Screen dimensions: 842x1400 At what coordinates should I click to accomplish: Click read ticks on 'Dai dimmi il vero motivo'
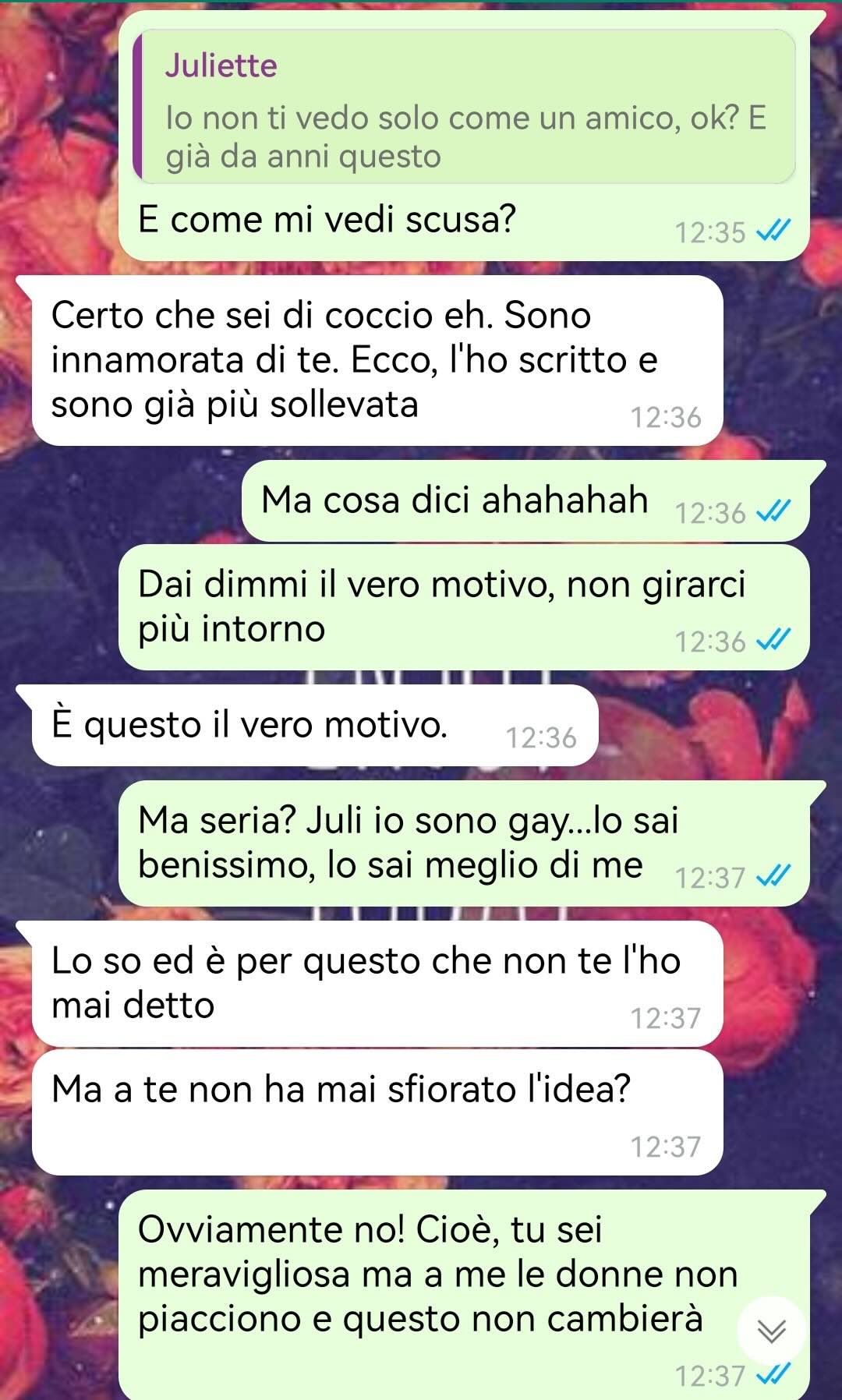(x=775, y=639)
